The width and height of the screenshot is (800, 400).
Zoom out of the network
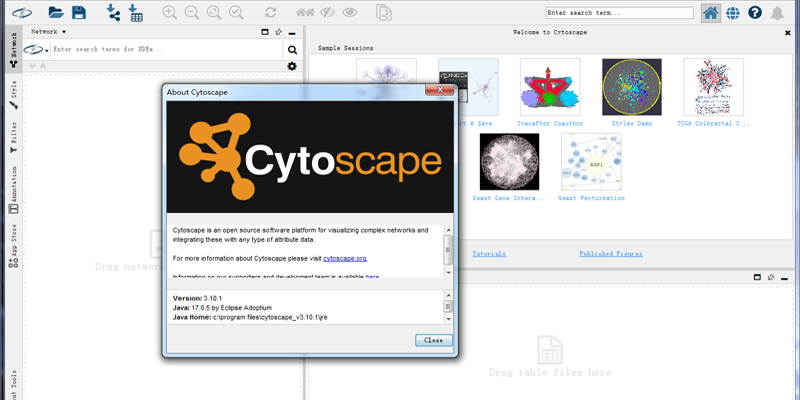pos(192,13)
